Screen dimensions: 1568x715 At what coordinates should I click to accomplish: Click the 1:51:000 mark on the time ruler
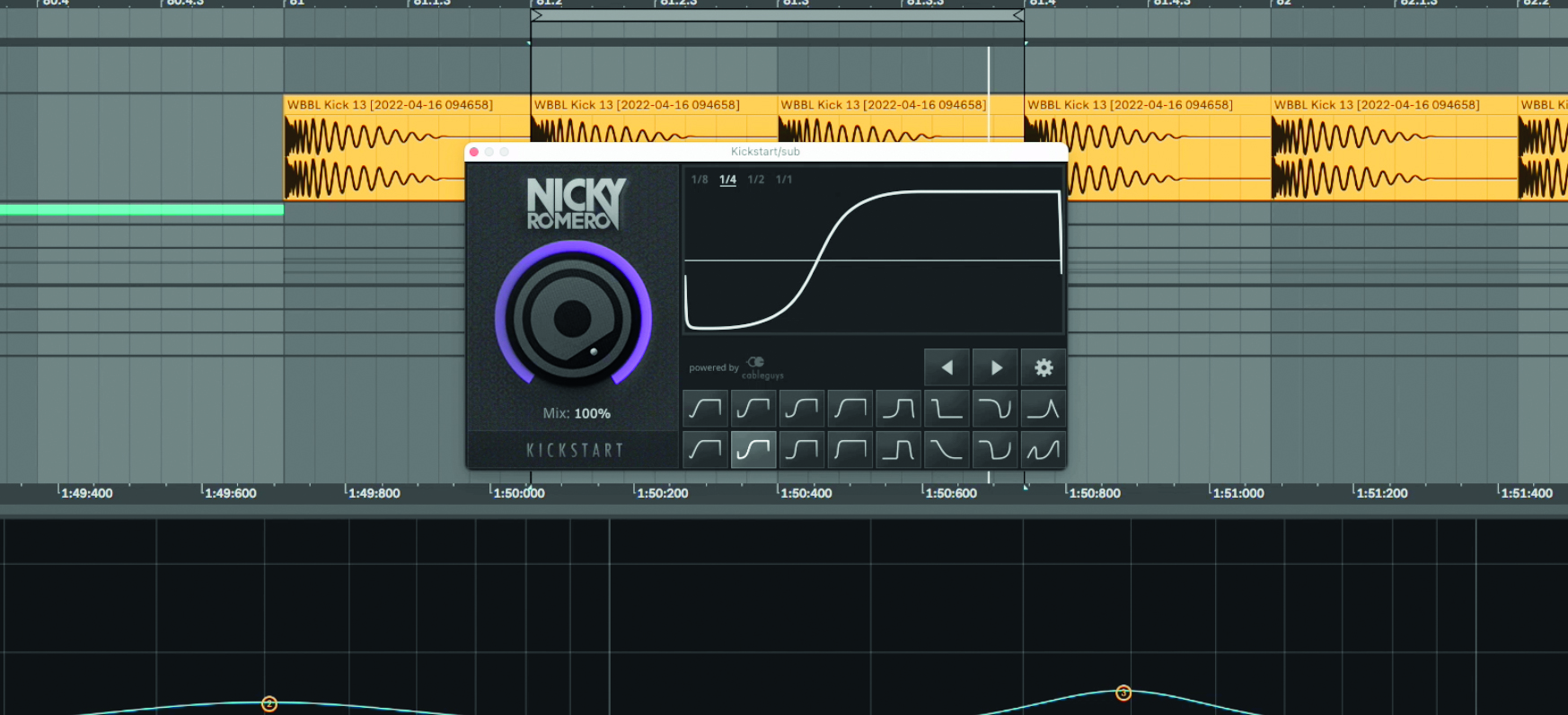pyautogui.click(x=1238, y=493)
